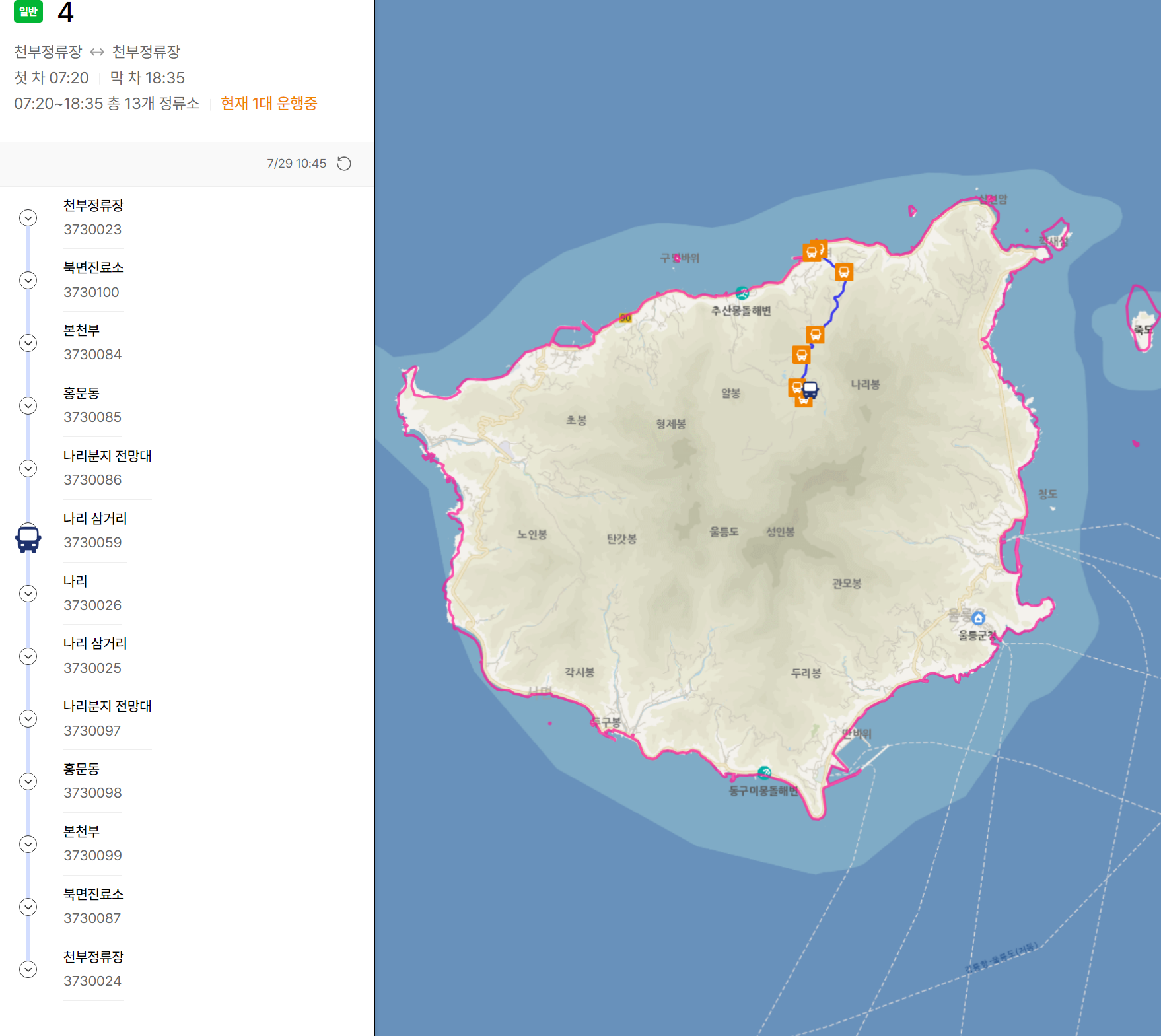Click the orange 현재 1대 운행중 status
1161x1036 pixels.
point(269,104)
